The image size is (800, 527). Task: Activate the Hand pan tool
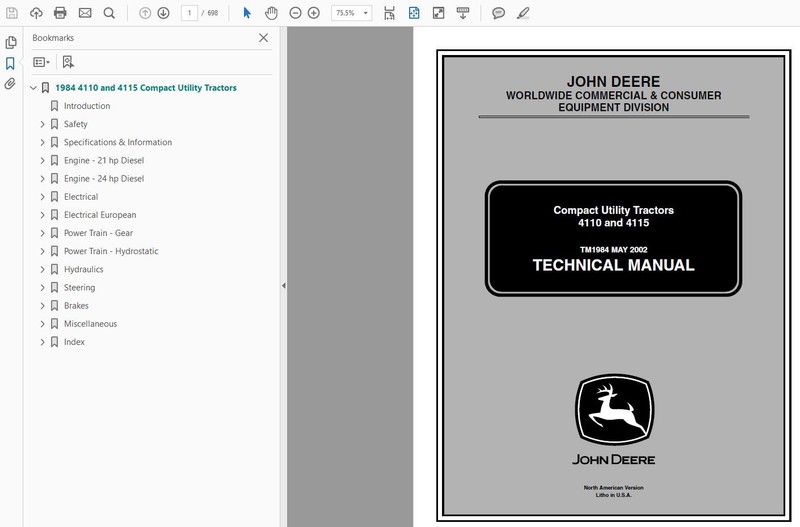pyautogui.click(x=271, y=13)
